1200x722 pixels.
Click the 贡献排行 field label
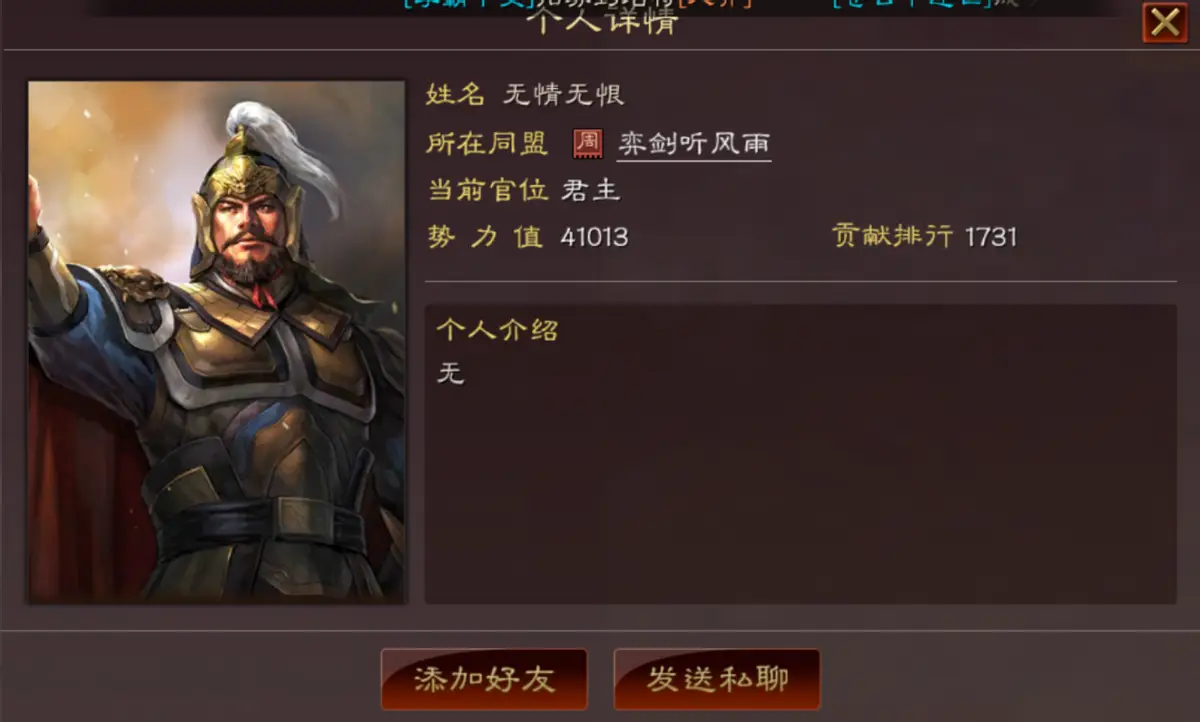(x=892, y=237)
